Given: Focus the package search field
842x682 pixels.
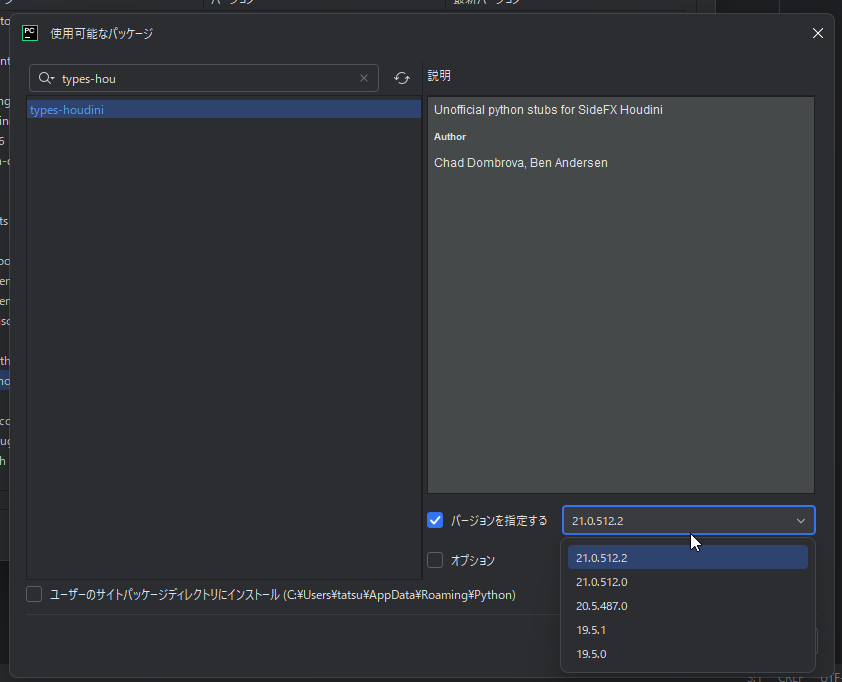Looking at the screenshot, I should pos(204,78).
